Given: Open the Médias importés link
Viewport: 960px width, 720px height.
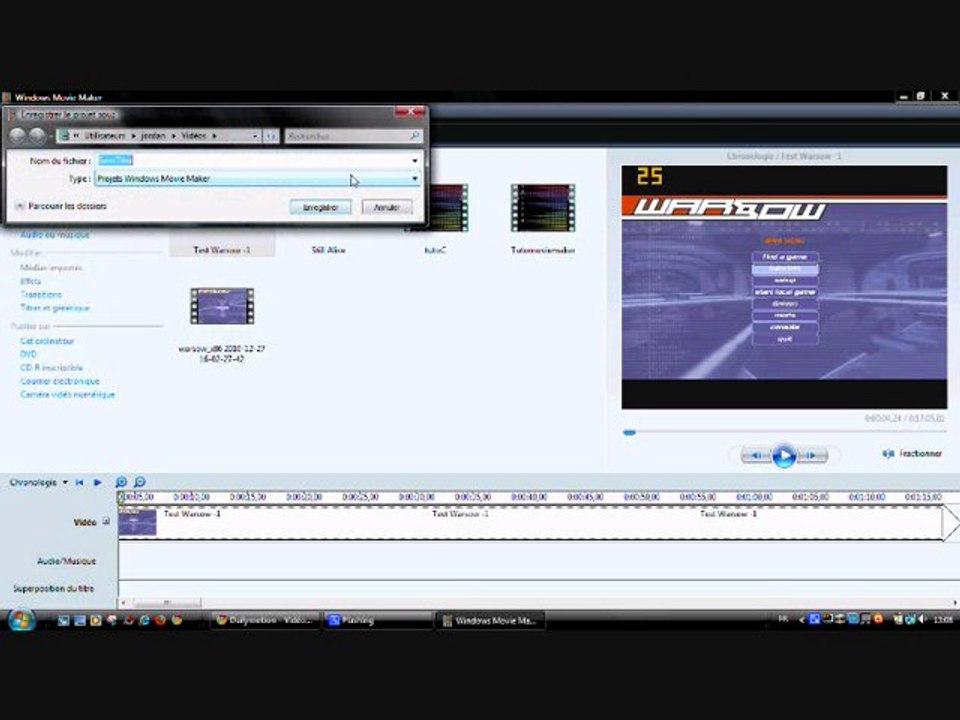Looking at the screenshot, I should pyautogui.click(x=51, y=268).
